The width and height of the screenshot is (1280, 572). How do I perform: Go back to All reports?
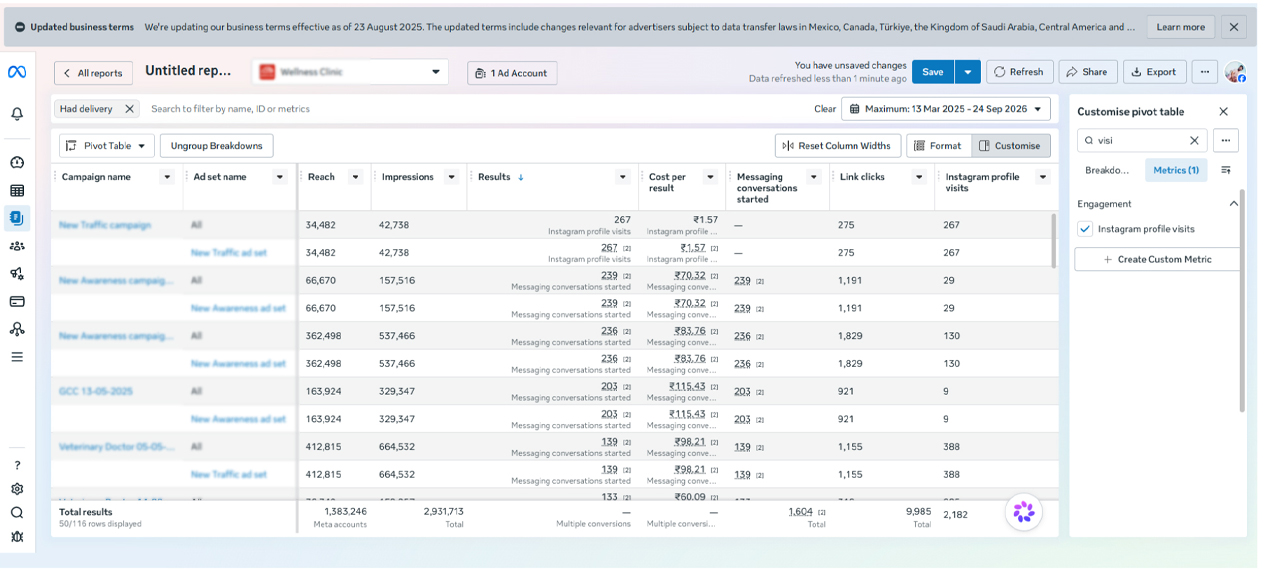click(x=93, y=72)
